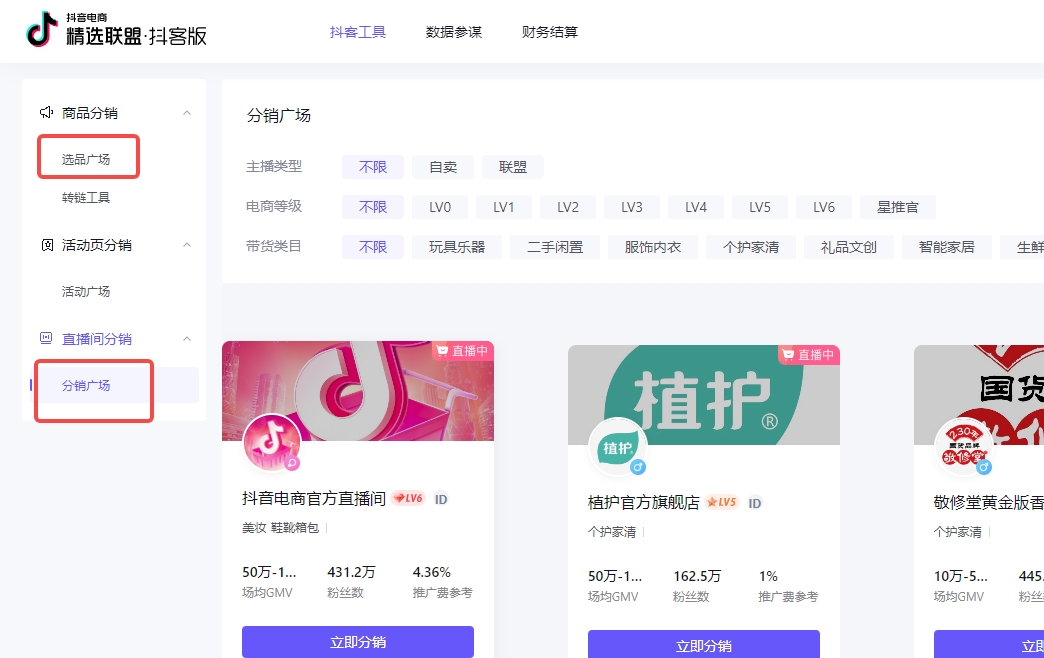Click 个护家清 under 植护官方旗舰店
This screenshot has width=1044, height=658.
pyautogui.click(x=612, y=531)
